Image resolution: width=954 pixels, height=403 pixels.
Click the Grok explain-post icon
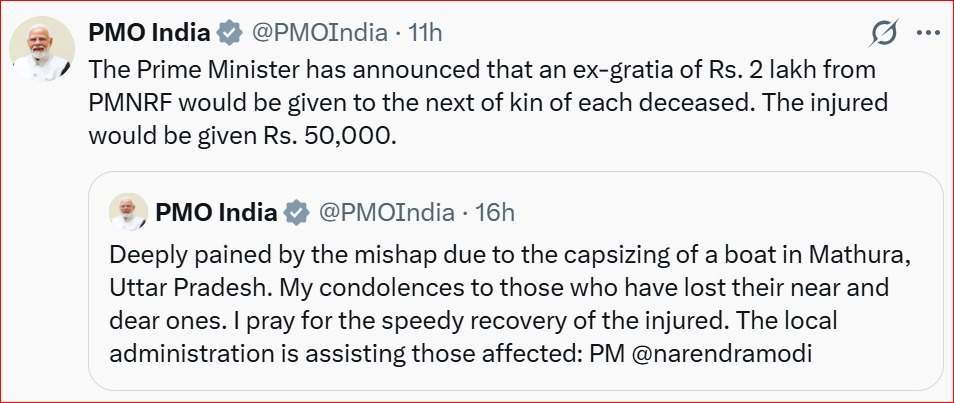(x=884, y=34)
